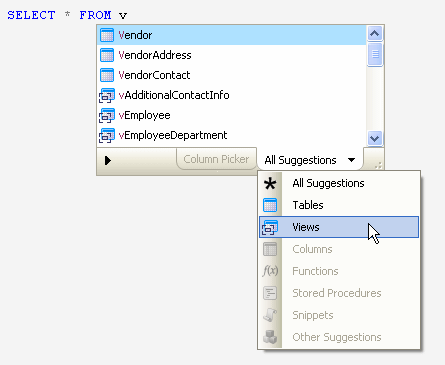This screenshot has height=365, width=445.
Task: Switch to the Column Picker tab
Action: coord(216,159)
